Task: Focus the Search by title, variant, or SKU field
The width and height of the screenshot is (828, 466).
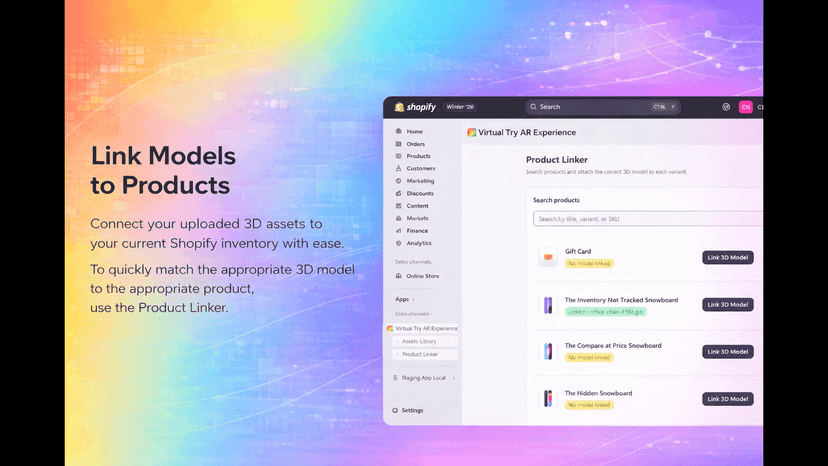Action: click(648, 219)
